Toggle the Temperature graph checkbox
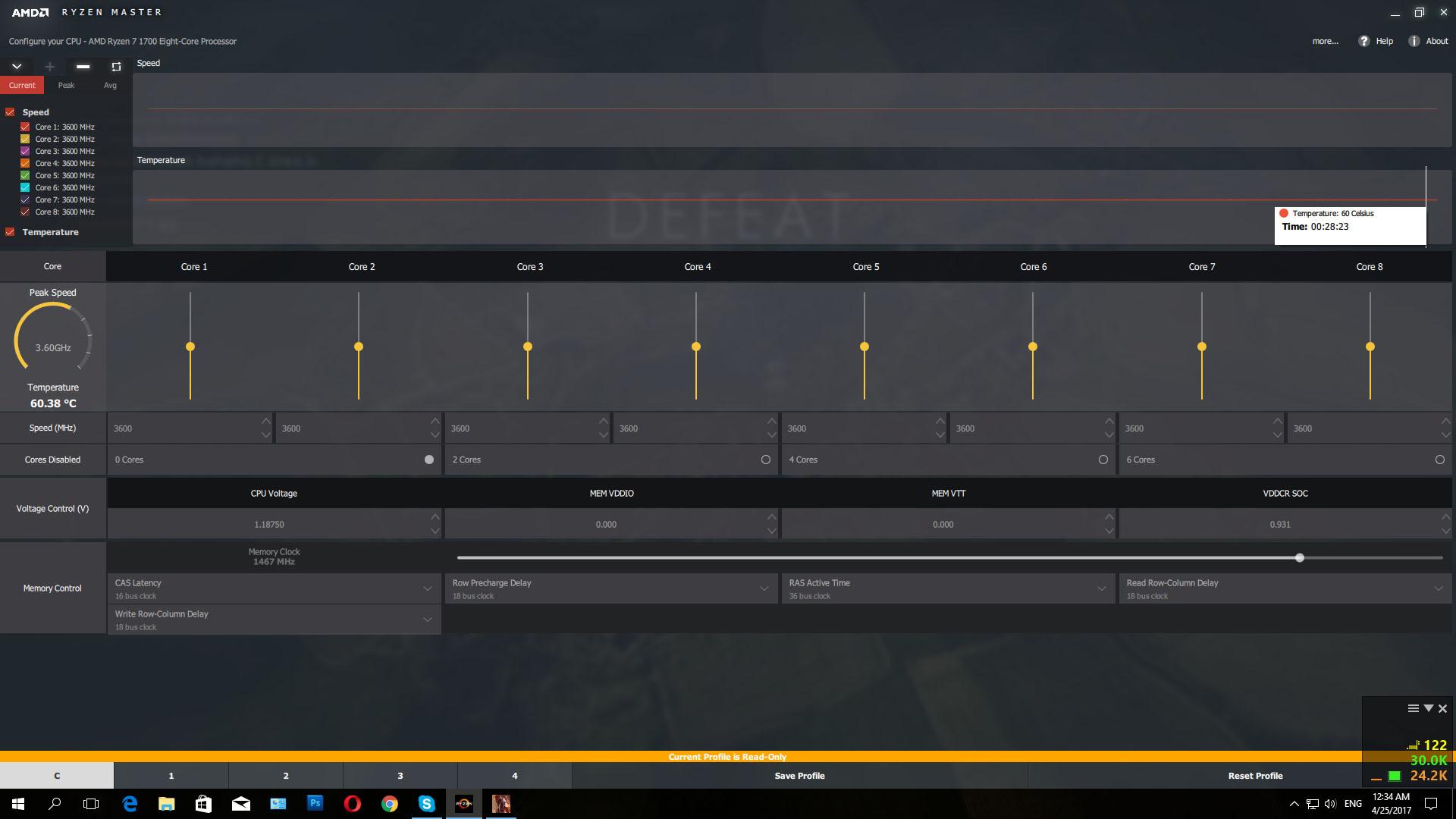1456x819 pixels. pyautogui.click(x=10, y=232)
